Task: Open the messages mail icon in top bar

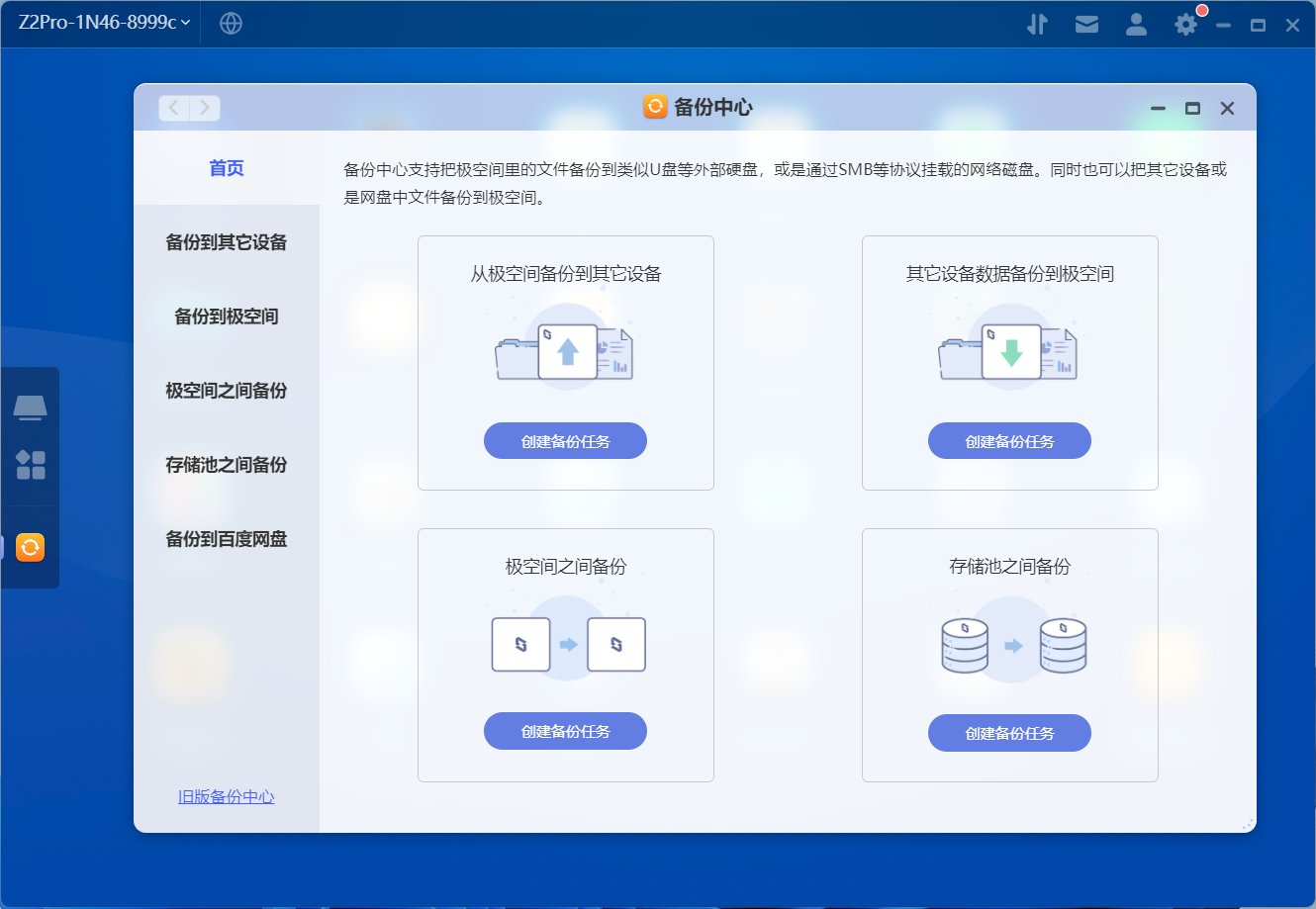Action: click(1086, 23)
